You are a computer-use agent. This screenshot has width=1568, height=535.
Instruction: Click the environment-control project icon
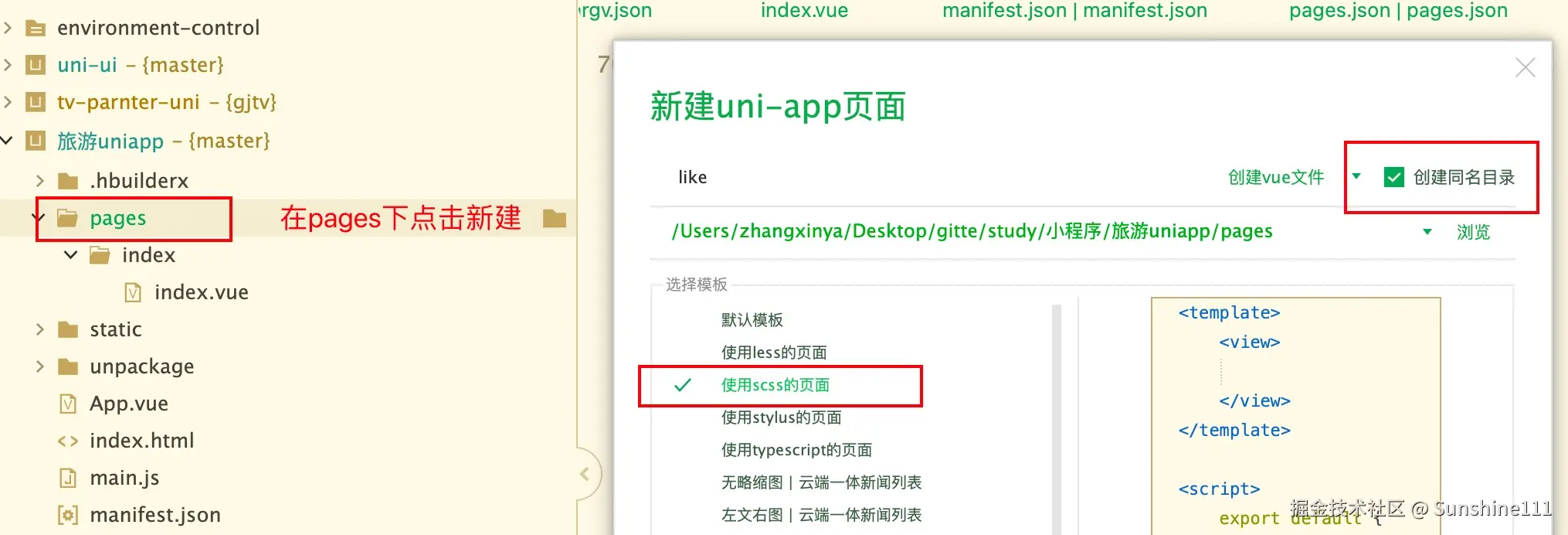point(36,29)
